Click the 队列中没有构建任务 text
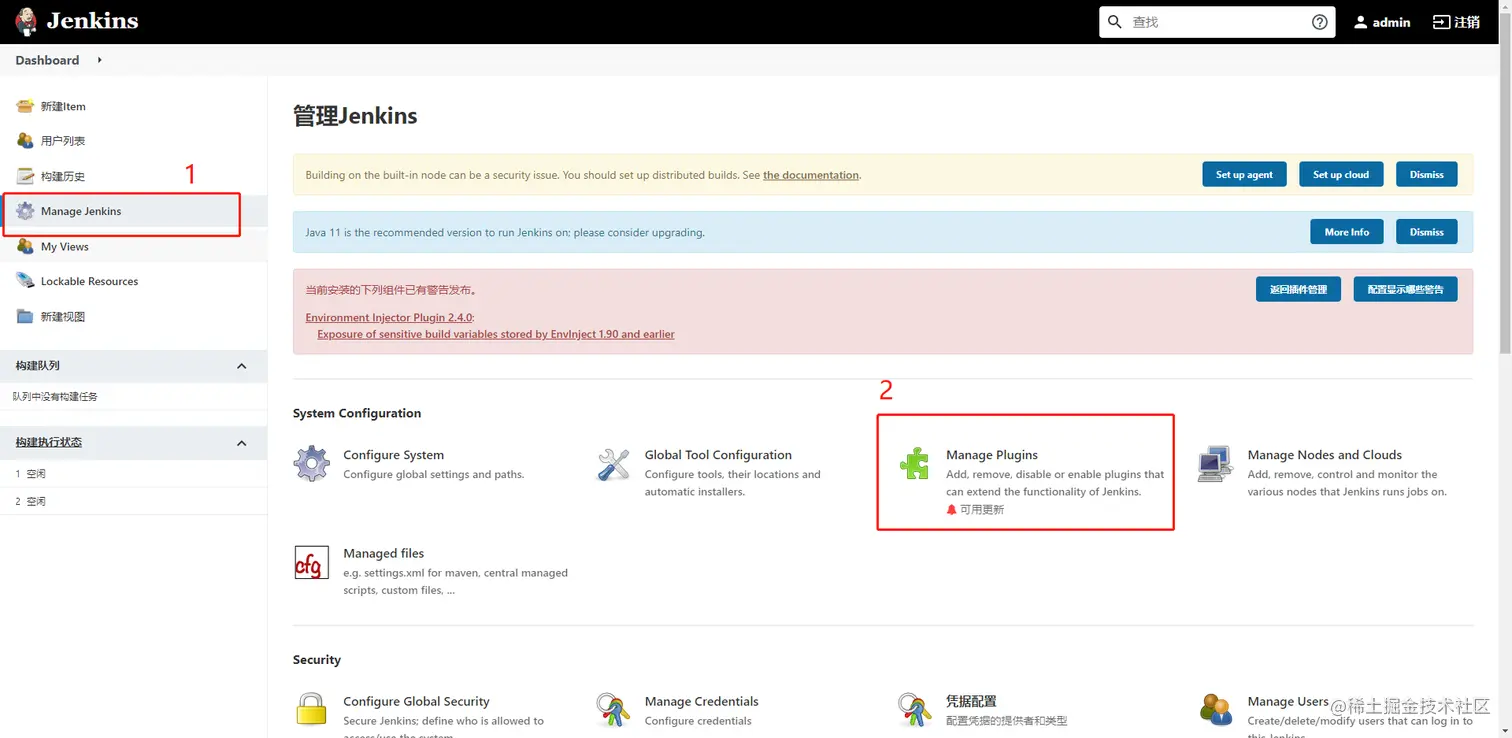This screenshot has width=1512, height=738. (x=55, y=397)
